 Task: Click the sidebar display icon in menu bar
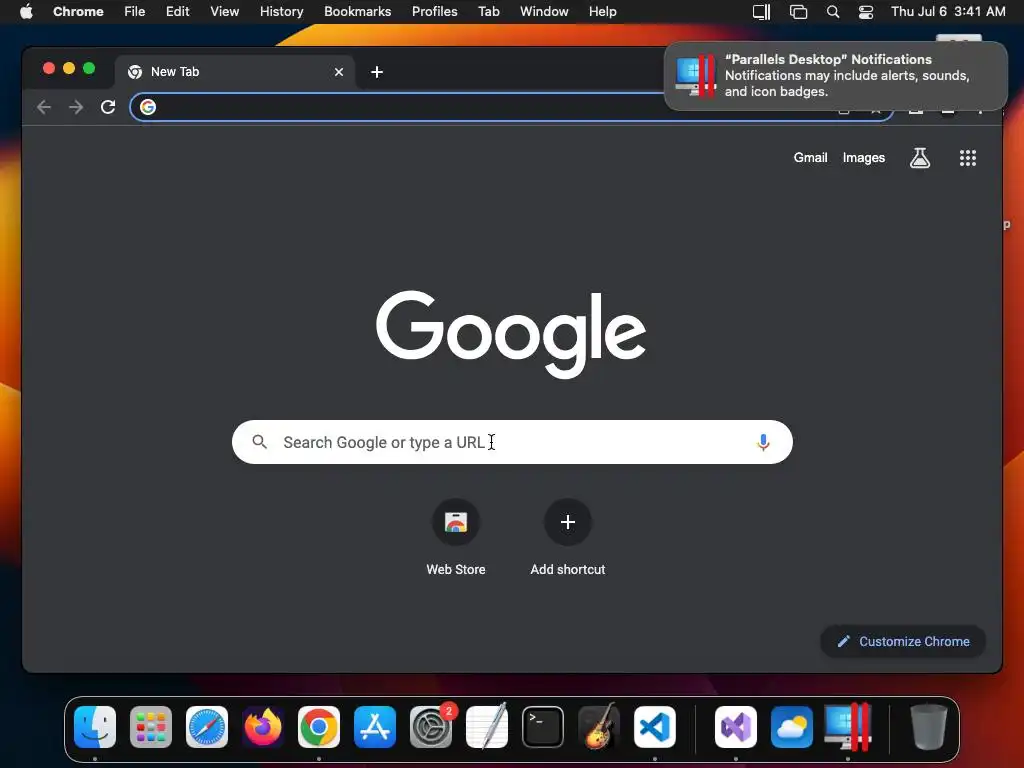pyautogui.click(x=761, y=12)
